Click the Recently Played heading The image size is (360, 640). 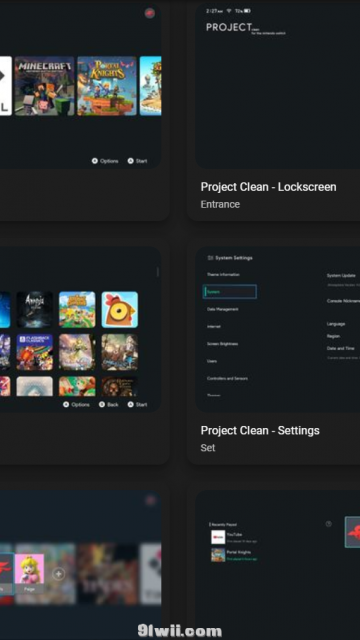(x=224, y=524)
